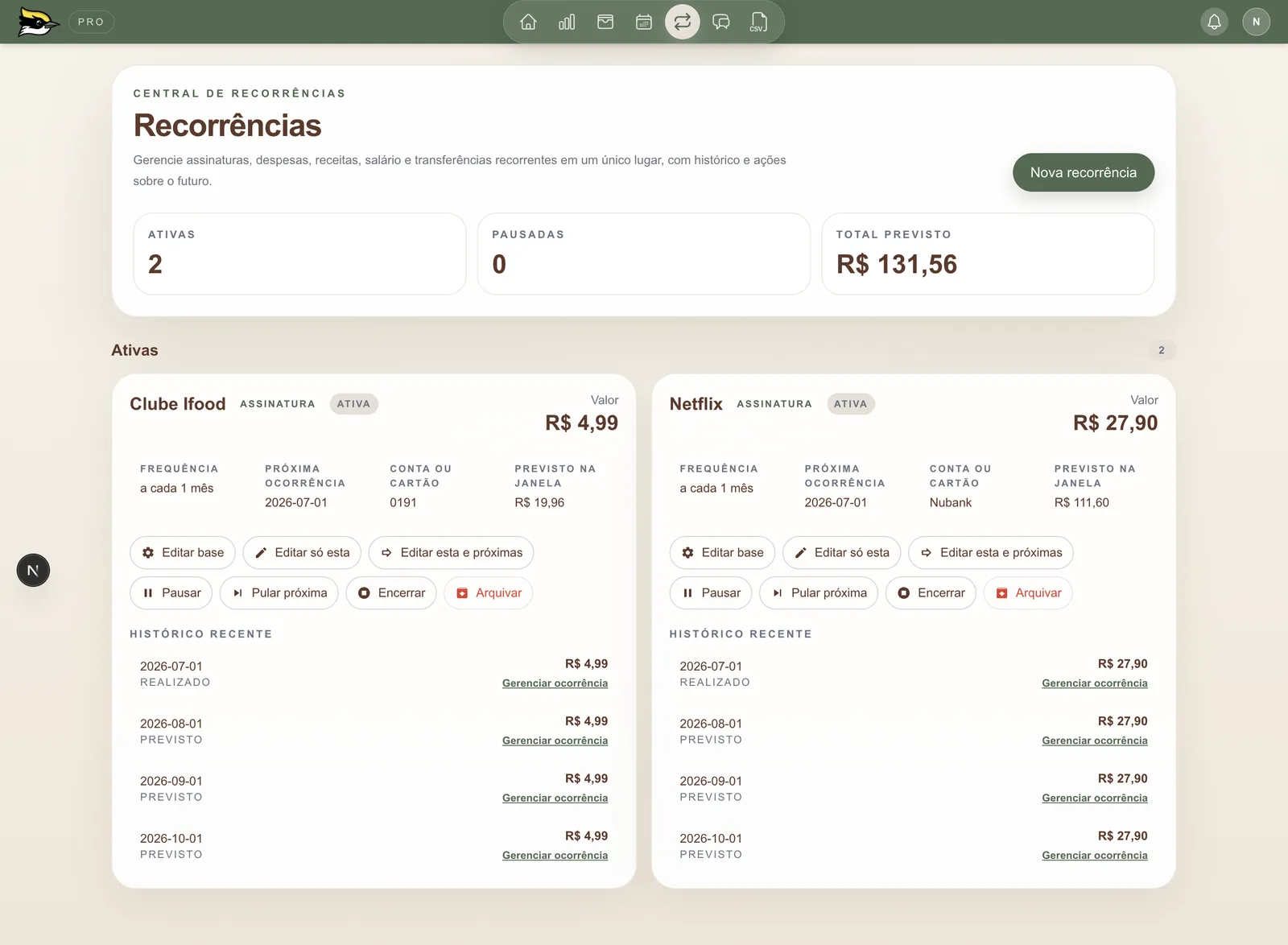The width and height of the screenshot is (1288, 945).
Task: Open notifications bell
Action: [x=1215, y=22]
